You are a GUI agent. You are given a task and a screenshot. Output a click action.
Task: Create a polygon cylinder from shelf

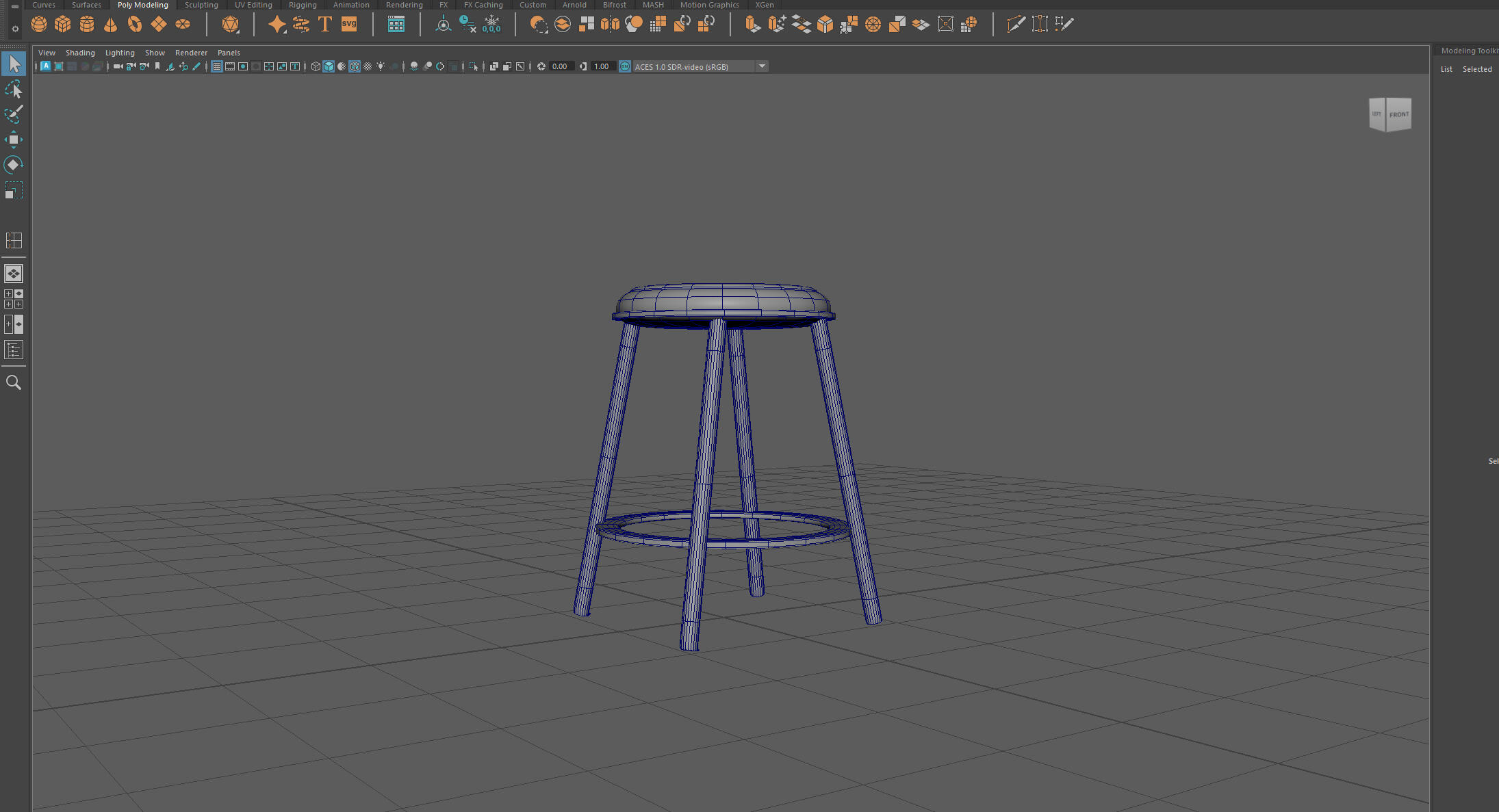(x=87, y=25)
